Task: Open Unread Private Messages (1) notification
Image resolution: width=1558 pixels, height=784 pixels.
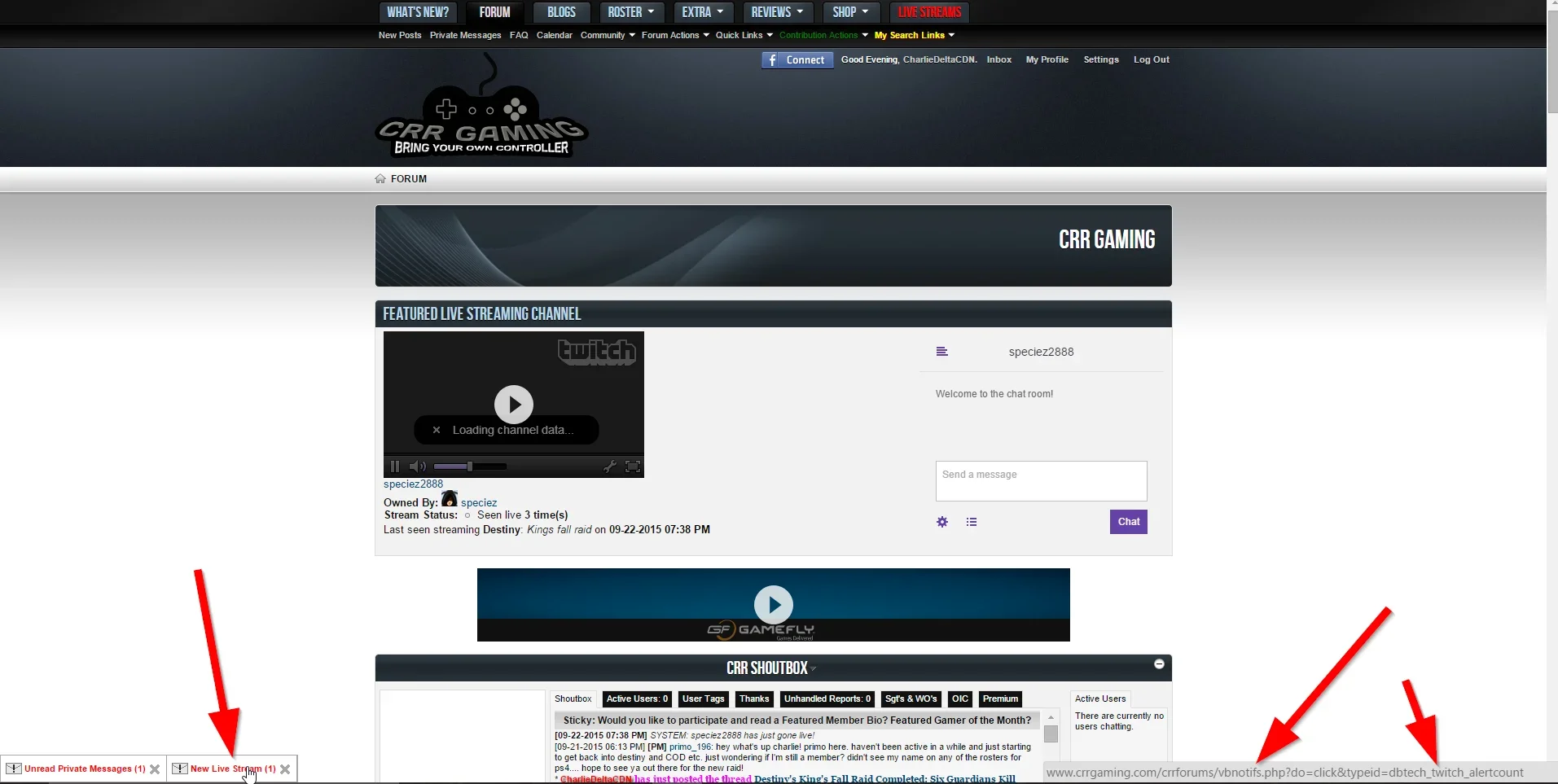Action: 85,769
